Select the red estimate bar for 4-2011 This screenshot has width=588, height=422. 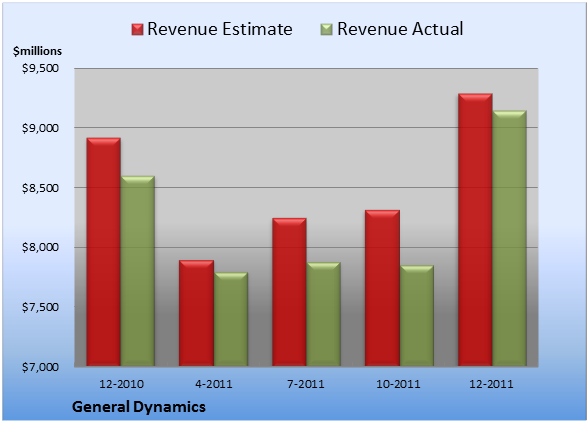click(196, 313)
